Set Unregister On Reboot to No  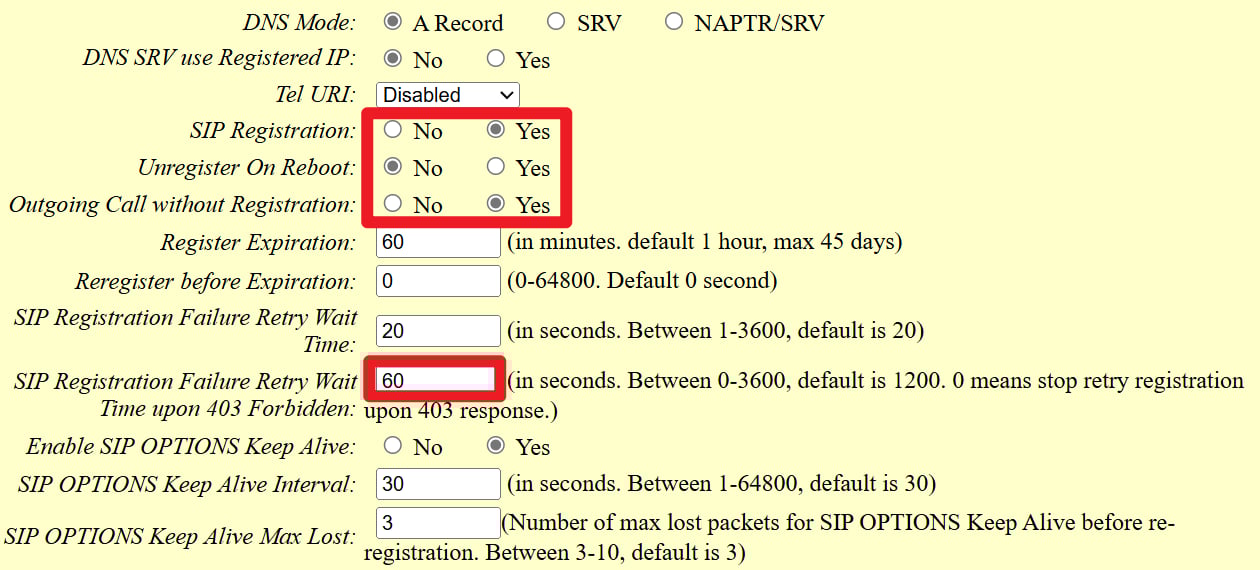coord(393,166)
